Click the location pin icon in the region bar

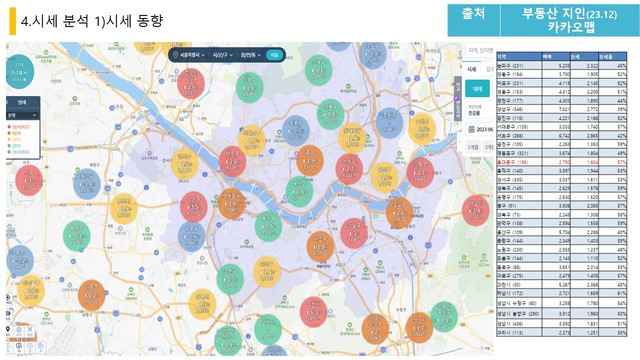pyautogui.click(x=176, y=55)
